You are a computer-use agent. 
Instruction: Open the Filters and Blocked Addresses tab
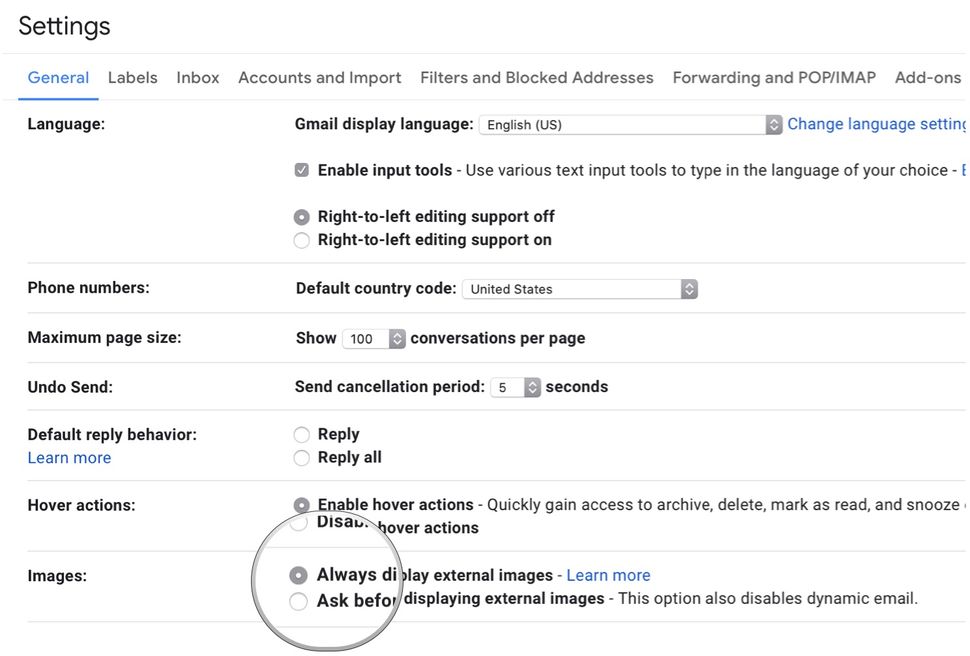pyautogui.click(x=536, y=77)
